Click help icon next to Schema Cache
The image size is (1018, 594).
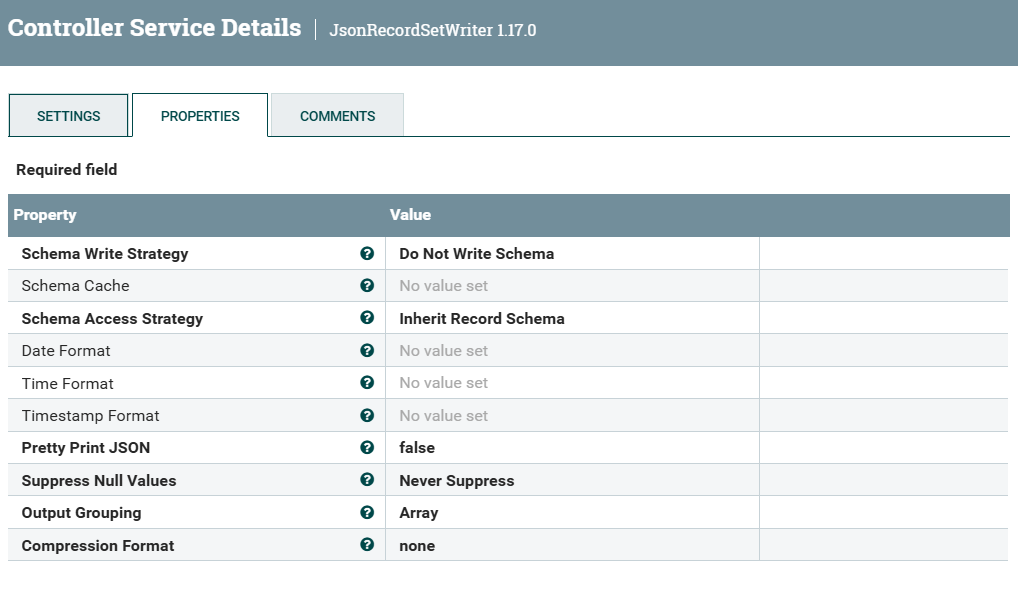click(x=367, y=286)
